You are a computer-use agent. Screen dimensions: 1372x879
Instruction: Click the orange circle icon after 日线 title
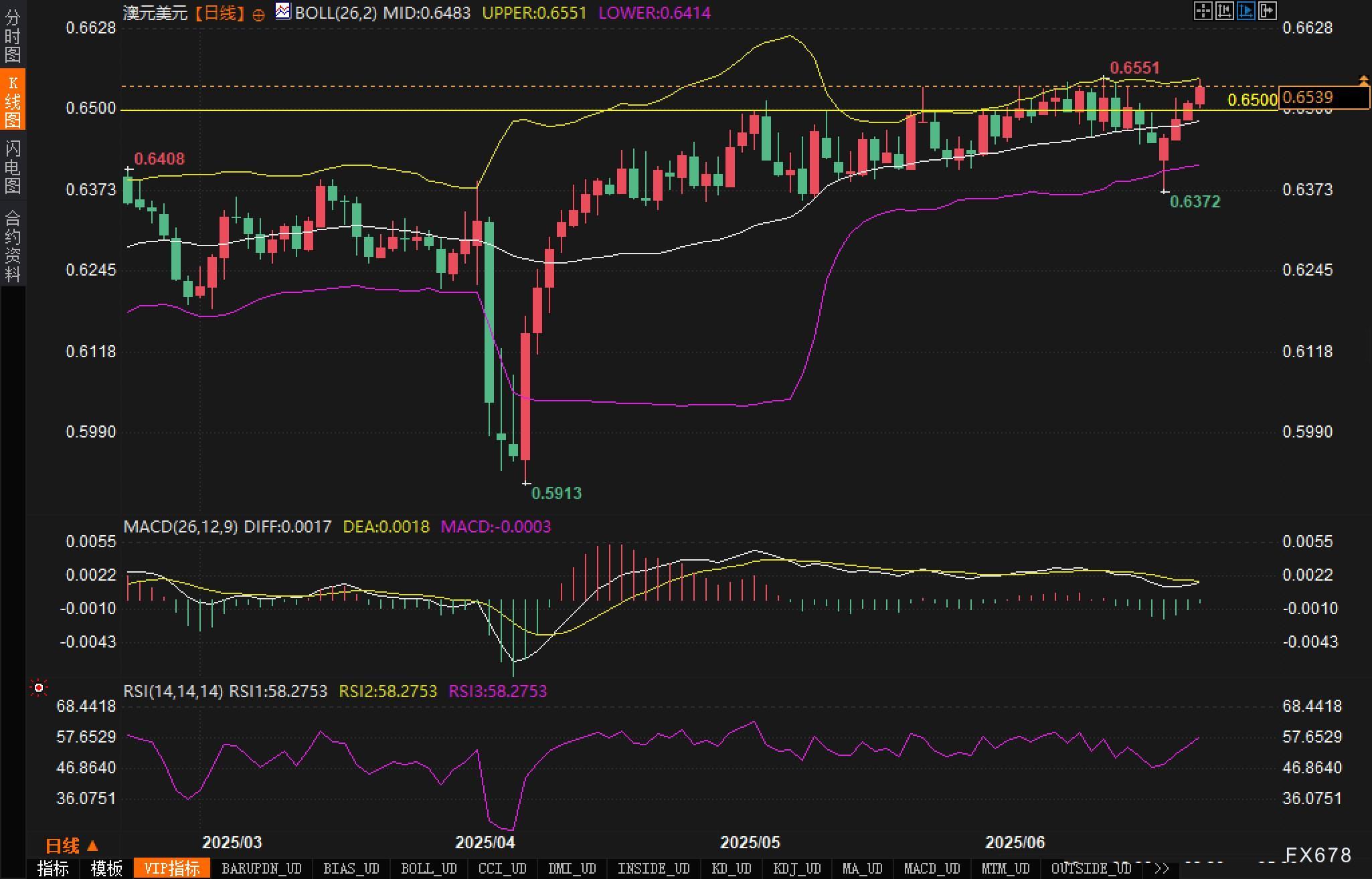point(258,15)
